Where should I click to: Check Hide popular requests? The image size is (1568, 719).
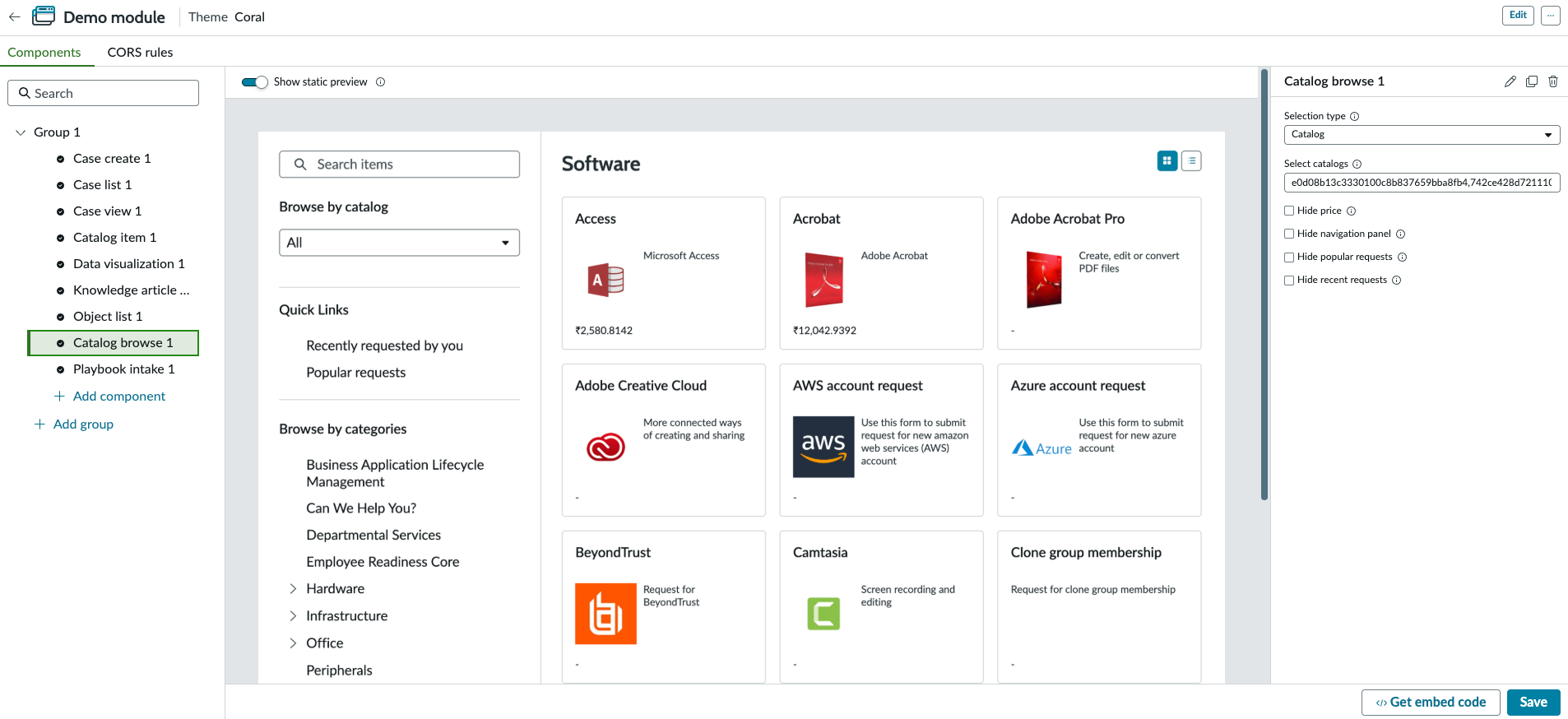point(1289,257)
